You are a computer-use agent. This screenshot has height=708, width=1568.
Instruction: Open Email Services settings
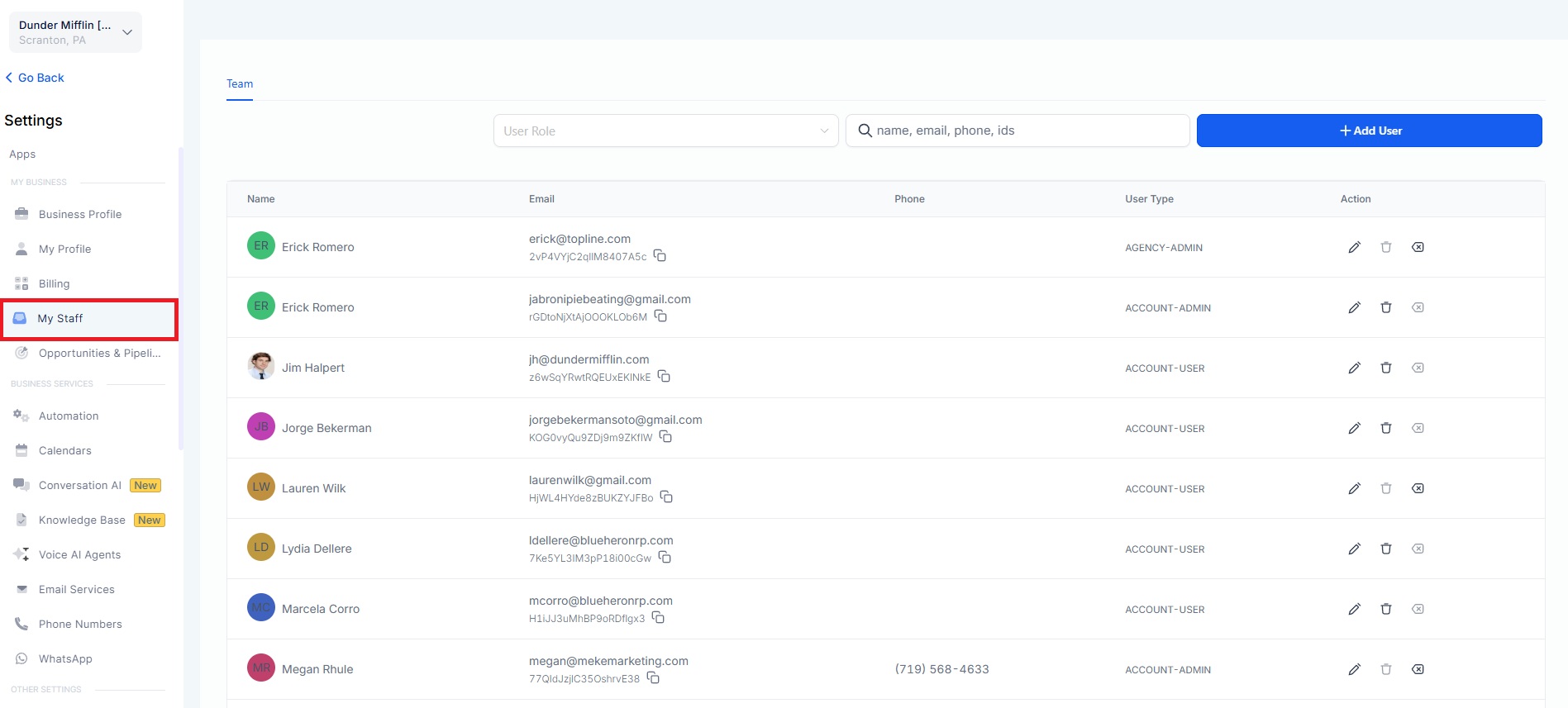tap(77, 589)
